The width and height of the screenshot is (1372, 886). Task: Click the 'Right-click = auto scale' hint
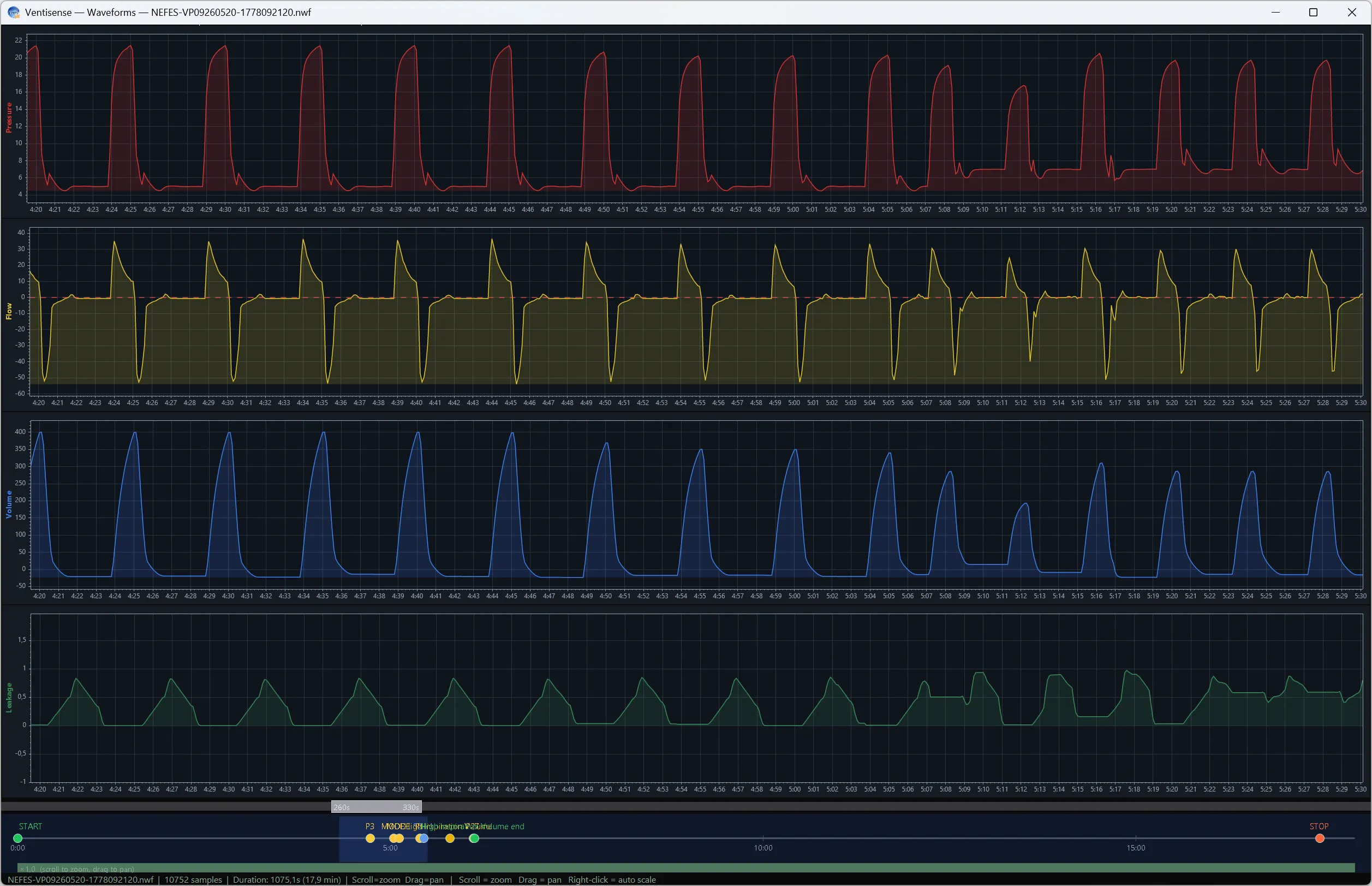tap(612, 879)
